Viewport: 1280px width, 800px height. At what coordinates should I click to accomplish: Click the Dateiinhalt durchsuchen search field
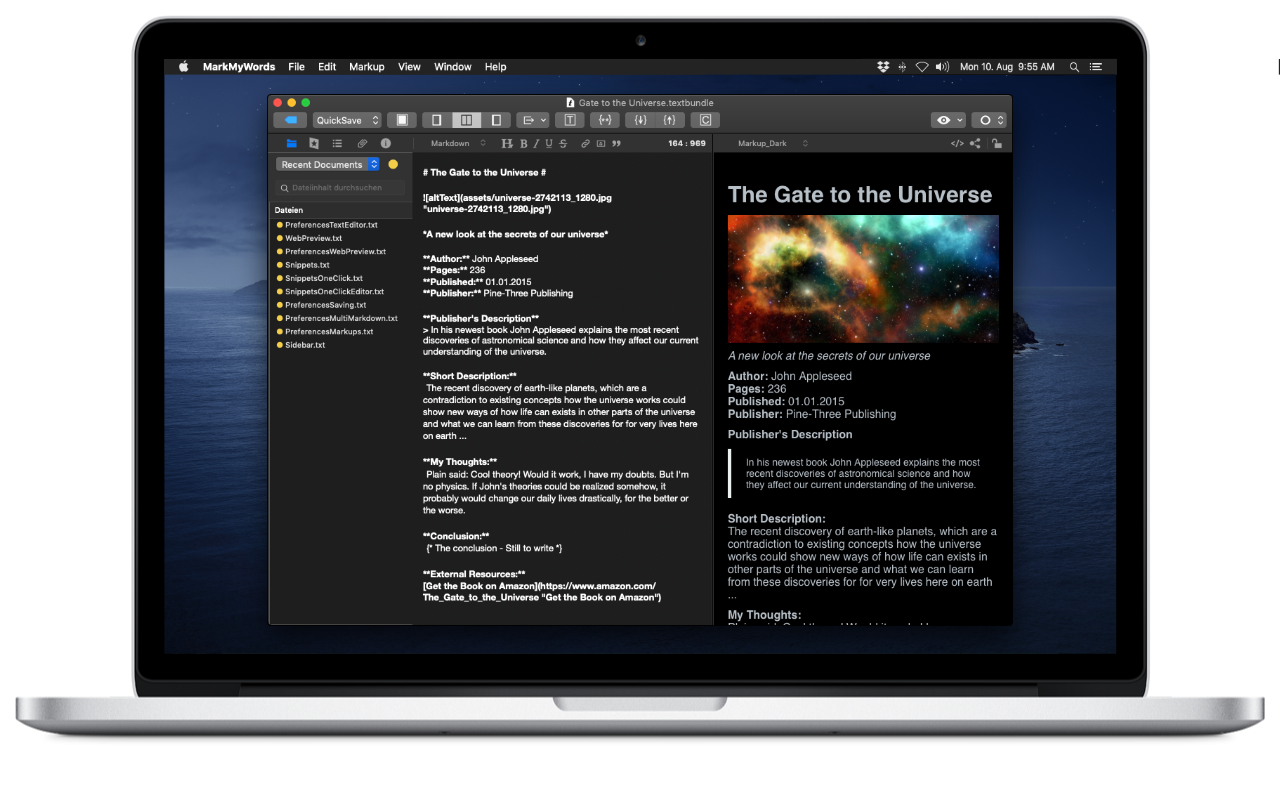point(342,188)
